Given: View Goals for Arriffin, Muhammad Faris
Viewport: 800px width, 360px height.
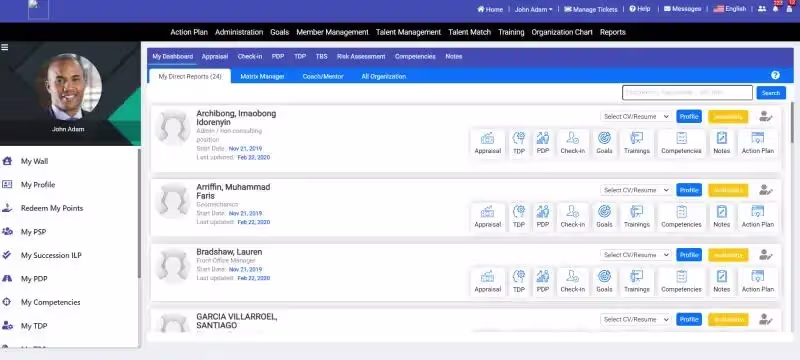Looking at the screenshot, I should pos(604,216).
